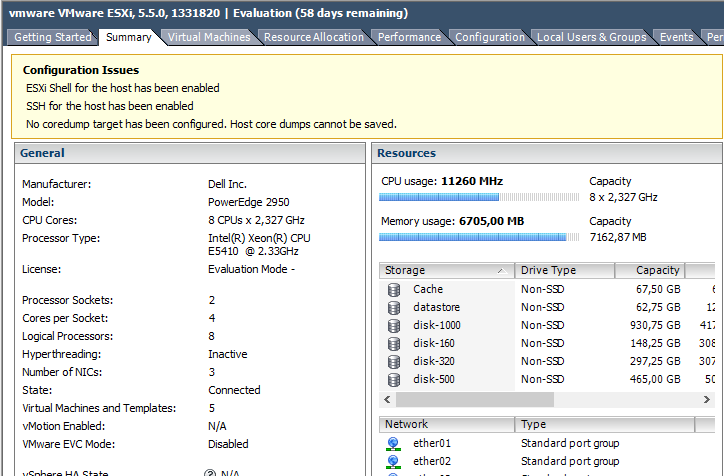This screenshot has height=476, width=724.
Task: Click the Dell Inc. manufacturer value
Action: [227, 184]
